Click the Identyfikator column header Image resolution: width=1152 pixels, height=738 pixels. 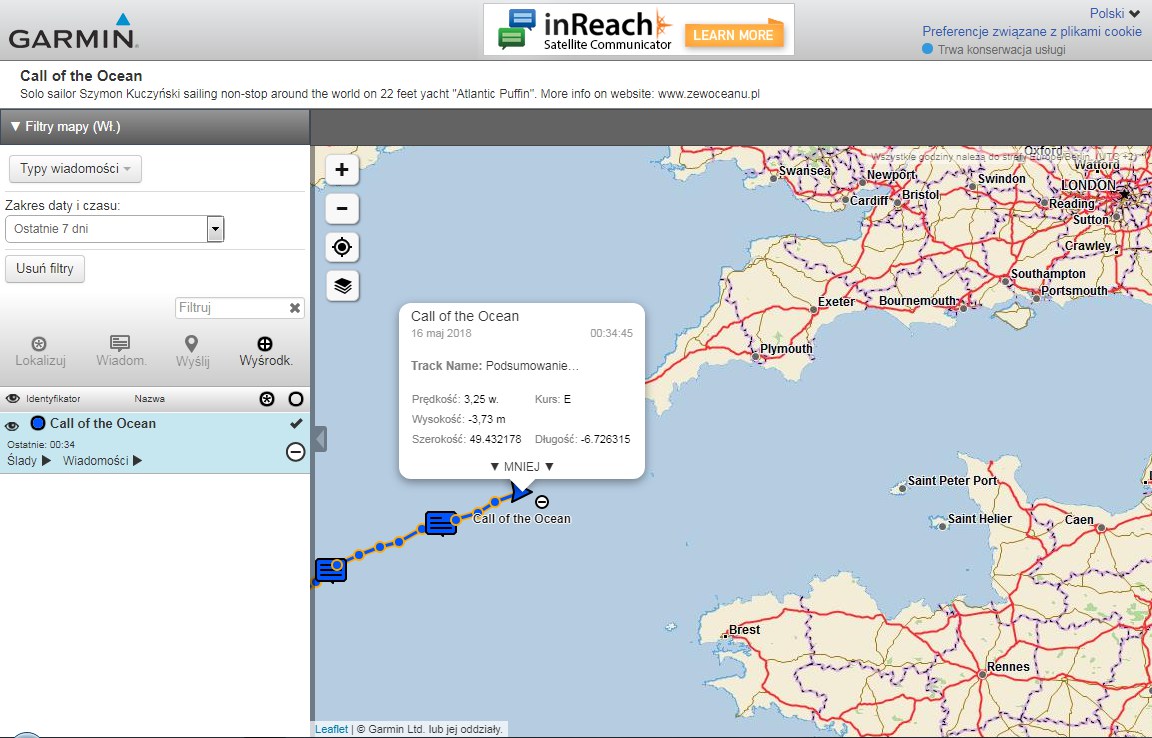point(53,398)
